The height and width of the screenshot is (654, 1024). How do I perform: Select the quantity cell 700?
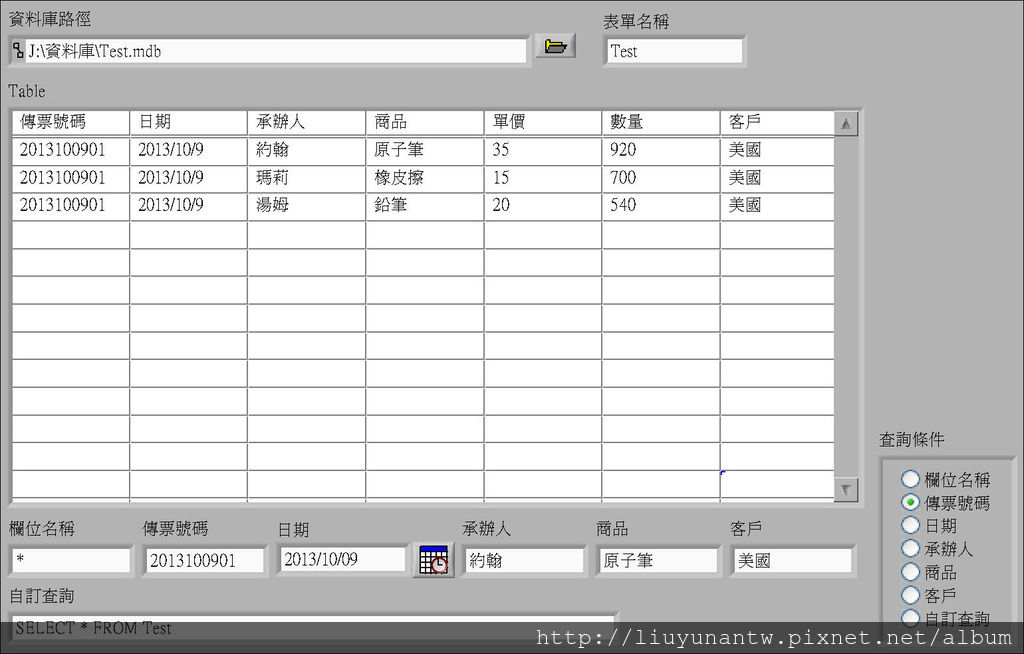tap(661, 178)
